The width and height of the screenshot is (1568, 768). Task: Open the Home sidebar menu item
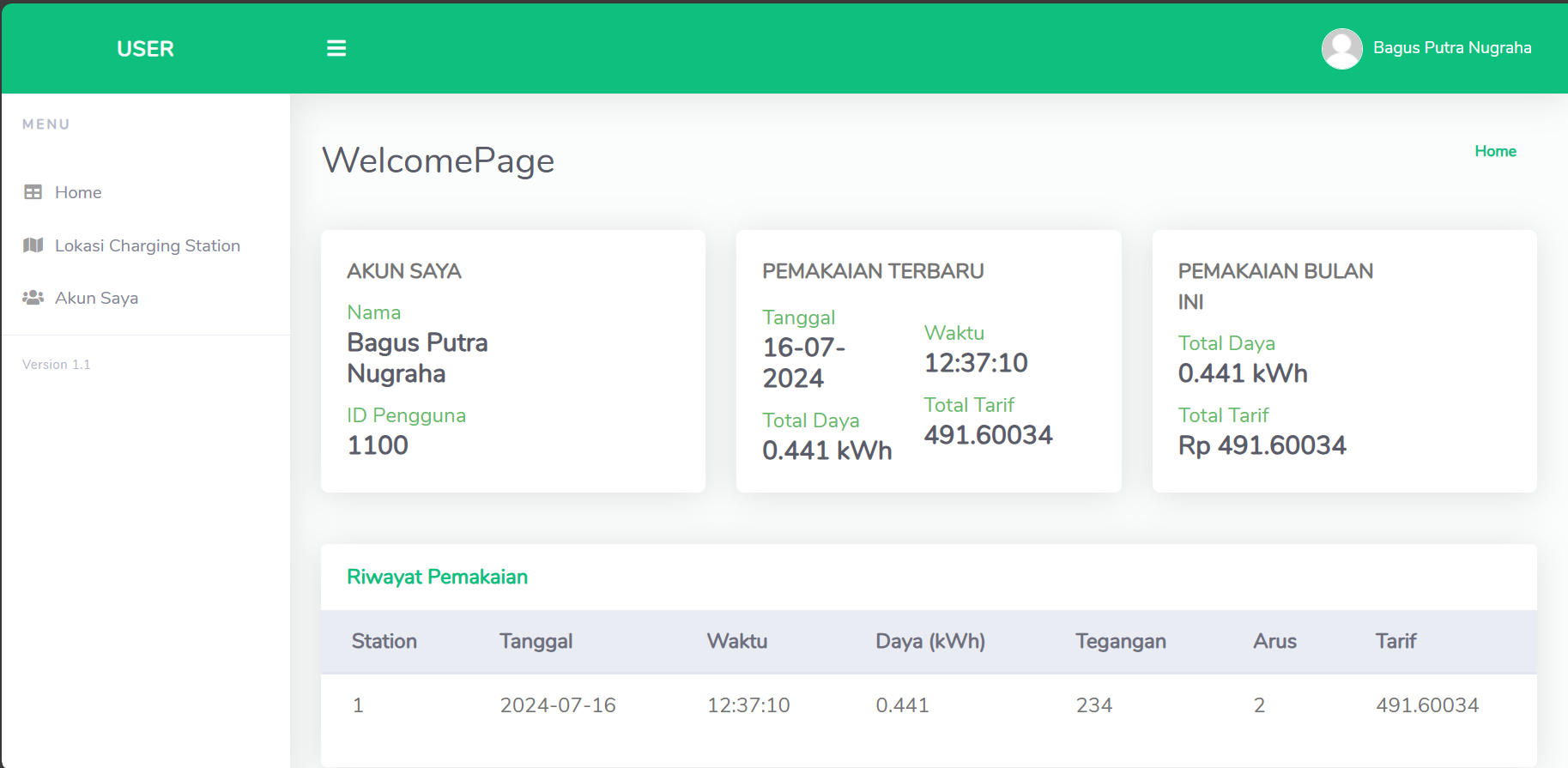78,192
